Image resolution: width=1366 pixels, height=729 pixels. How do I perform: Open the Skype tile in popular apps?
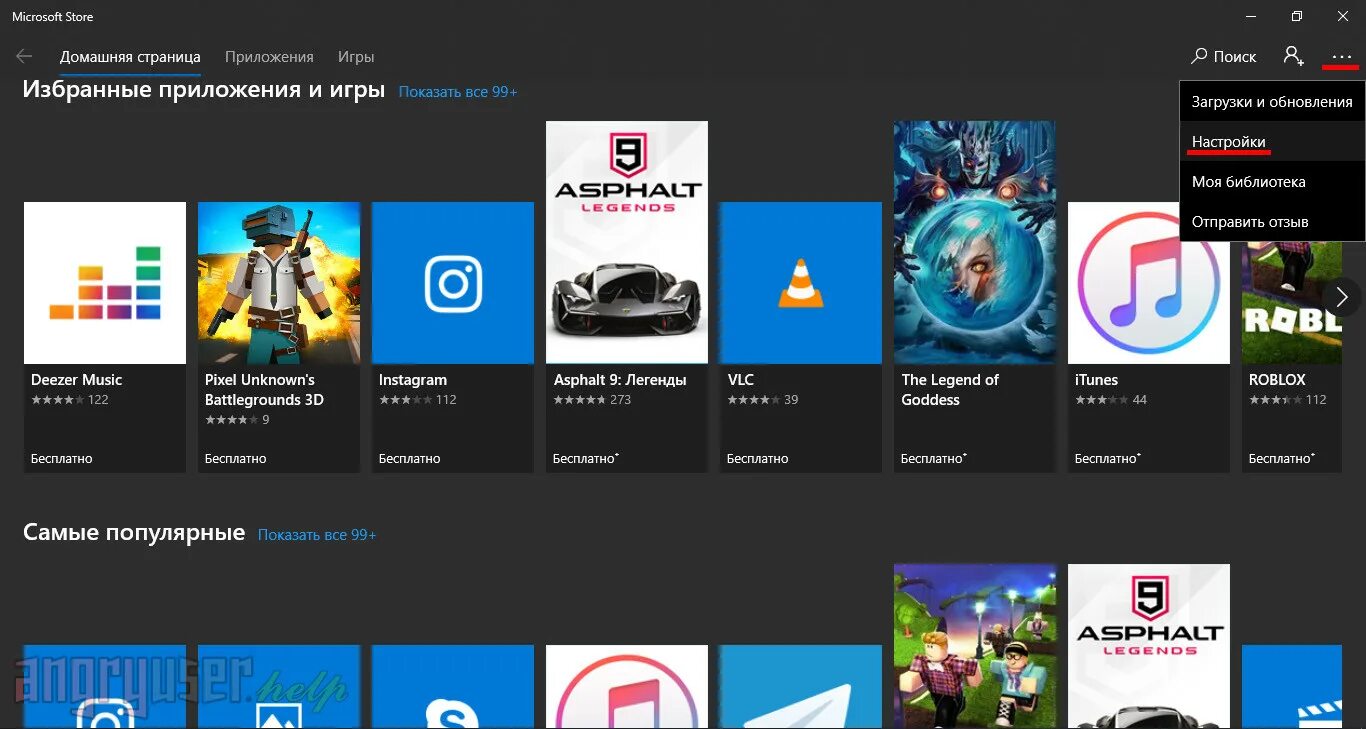[453, 686]
